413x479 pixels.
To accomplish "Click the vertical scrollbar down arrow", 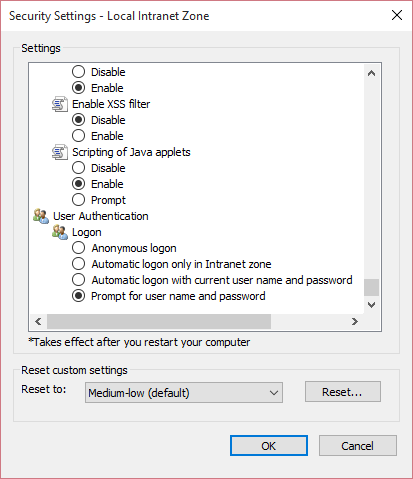I will (x=371, y=305).
